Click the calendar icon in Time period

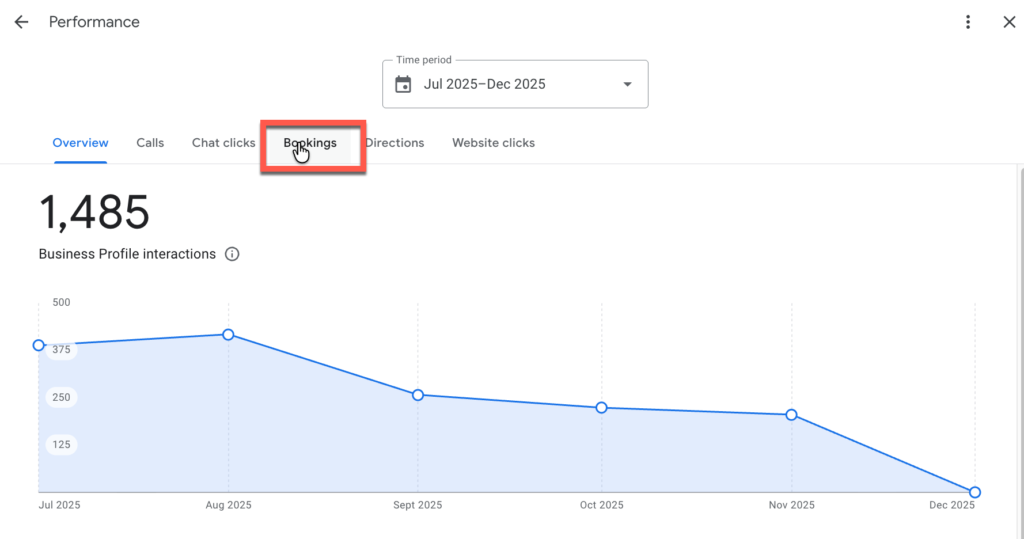[403, 84]
